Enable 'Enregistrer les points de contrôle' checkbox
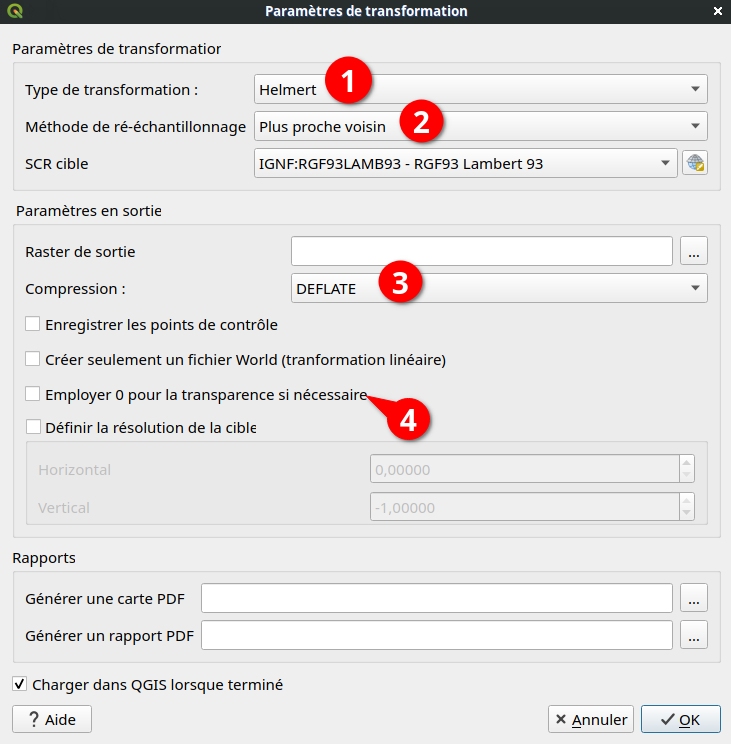Screen dimensions: 731x744 click(33, 324)
